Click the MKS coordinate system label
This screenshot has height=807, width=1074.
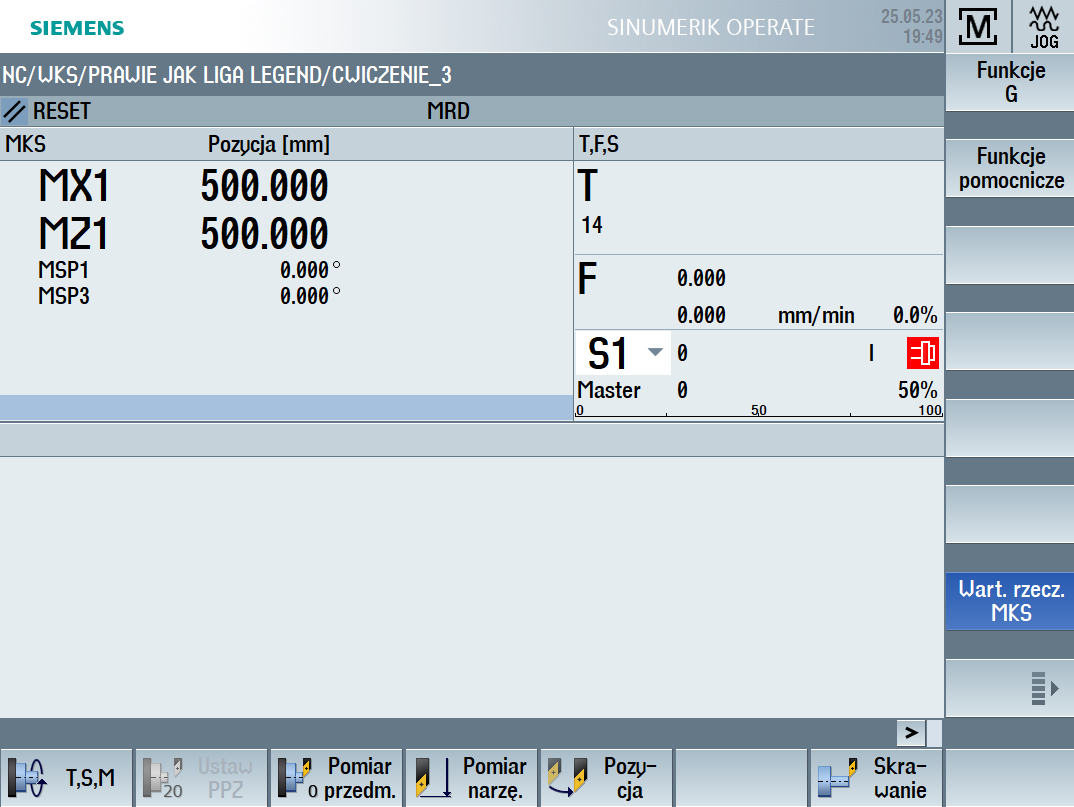(25, 145)
